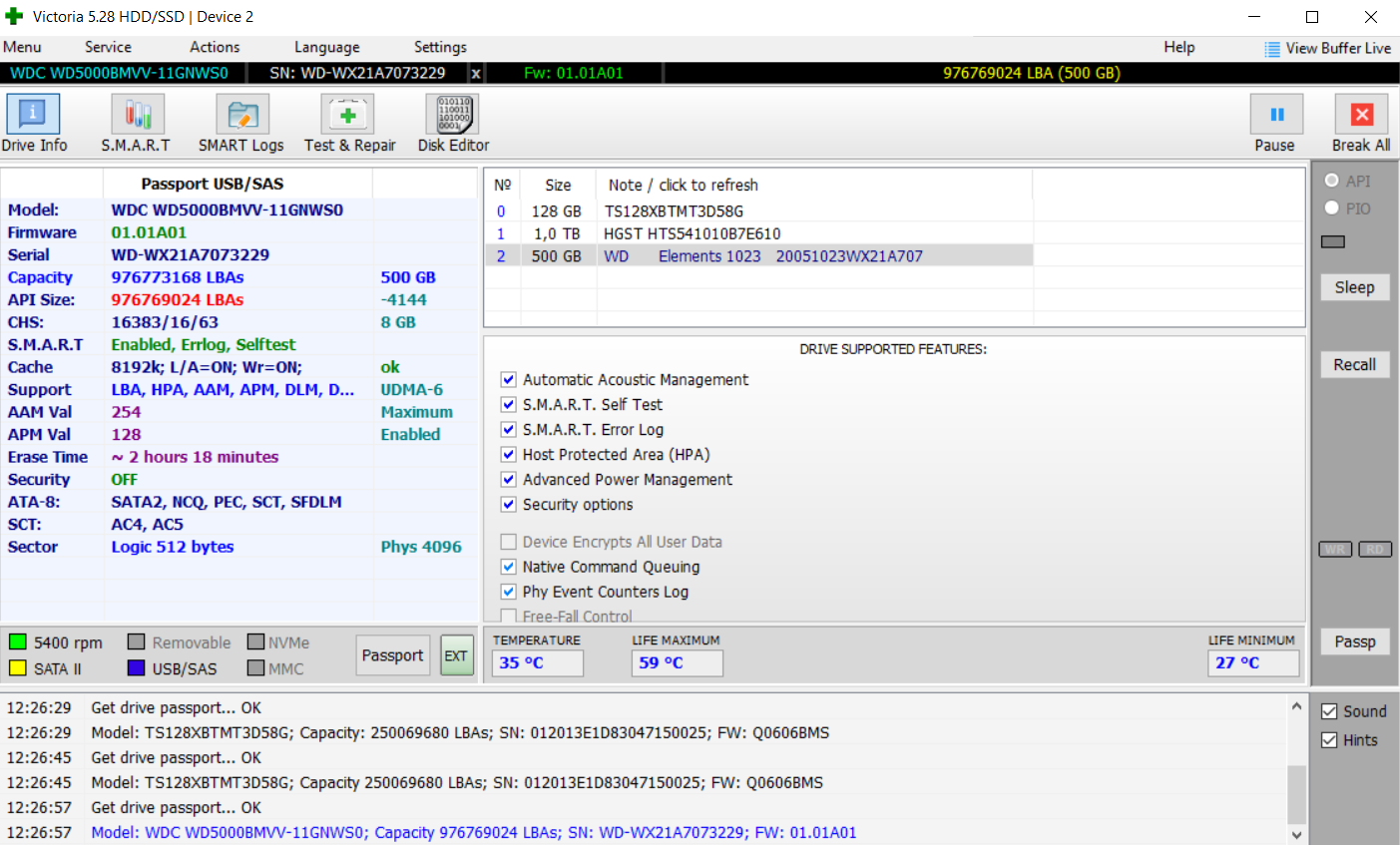Image resolution: width=1400 pixels, height=845 pixels.
Task: Select device 0 TS128XBTMT3D58G row
Action: click(x=758, y=211)
